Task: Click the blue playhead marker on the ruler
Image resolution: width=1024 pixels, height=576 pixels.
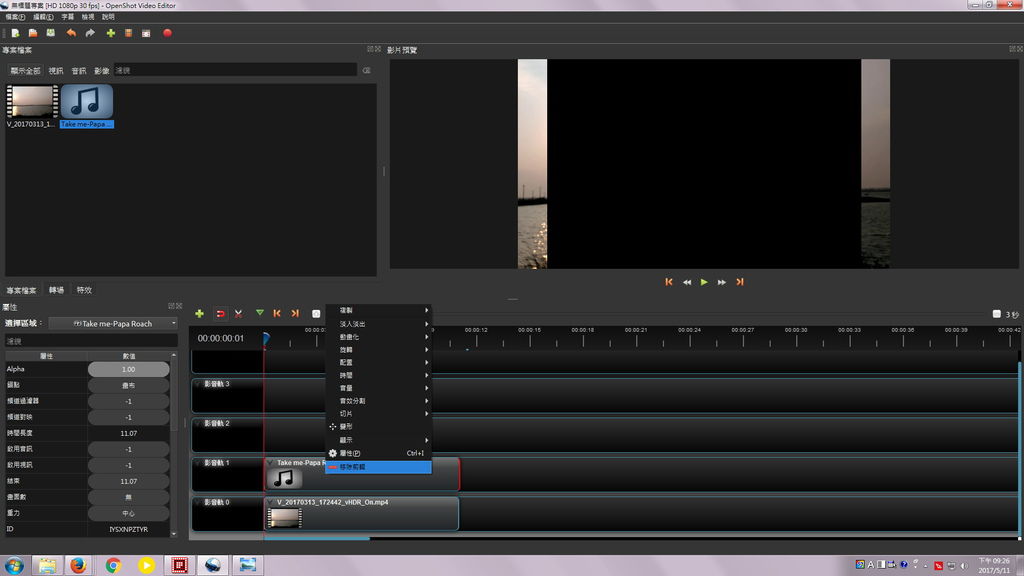Action: click(x=266, y=338)
